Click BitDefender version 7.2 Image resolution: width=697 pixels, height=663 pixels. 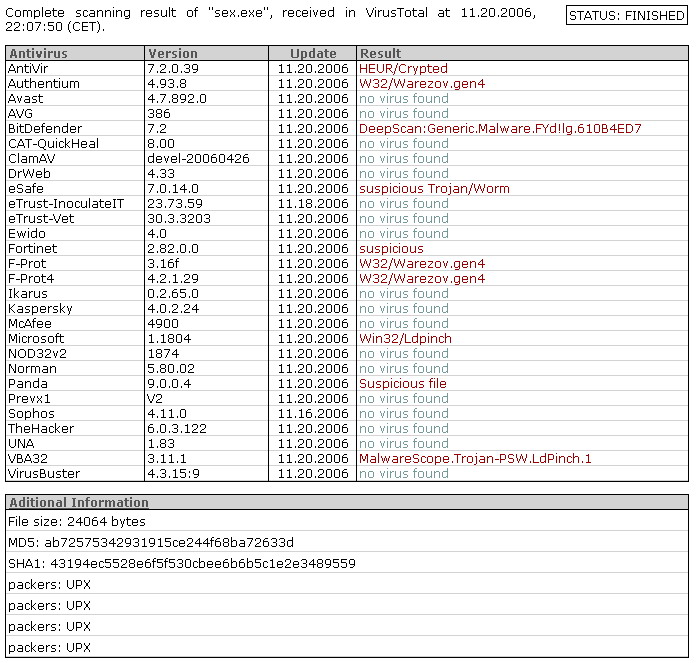tap(157, 129)
